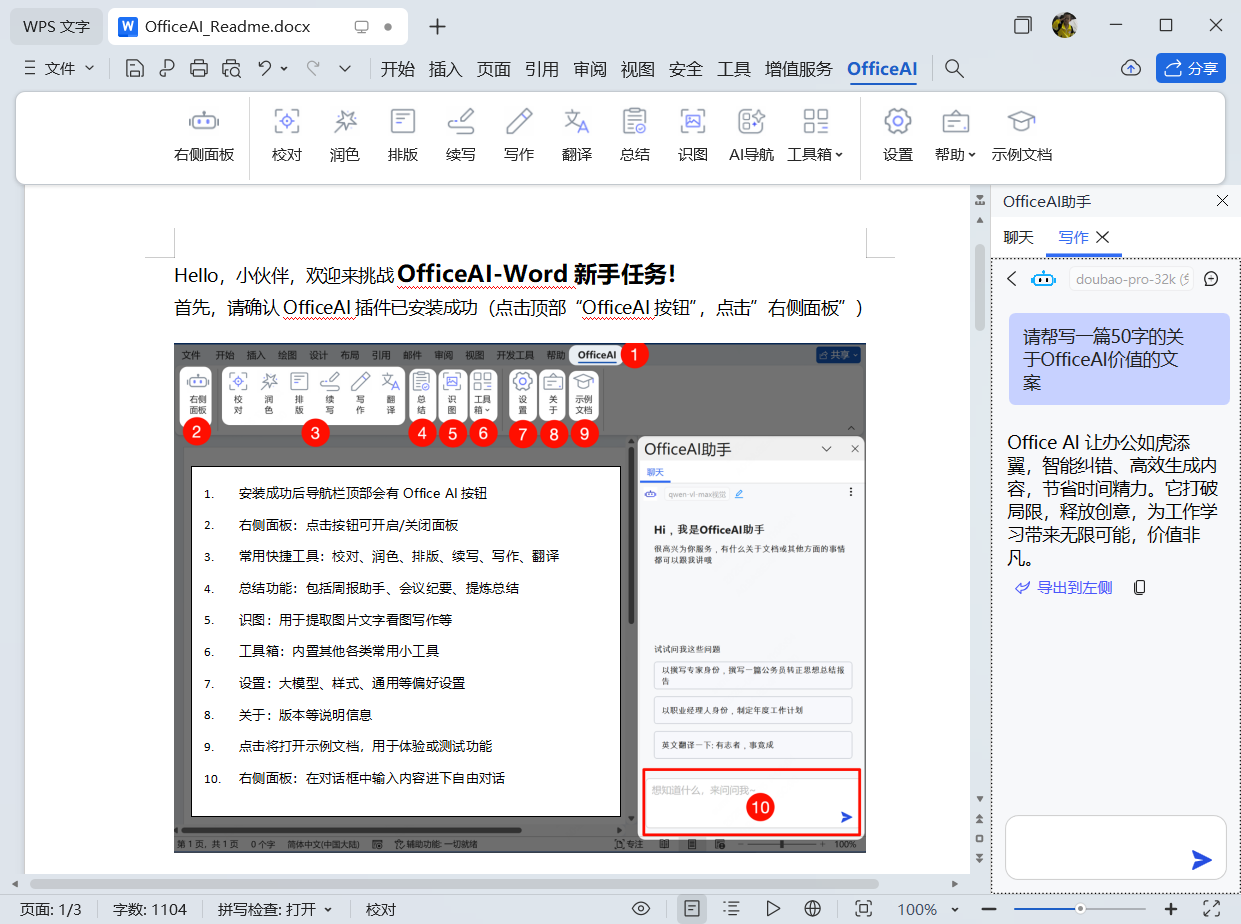Click the message input box in assistant panel
The width and height of the screenshot is (1241, 924).
(x=1095, y=848)
